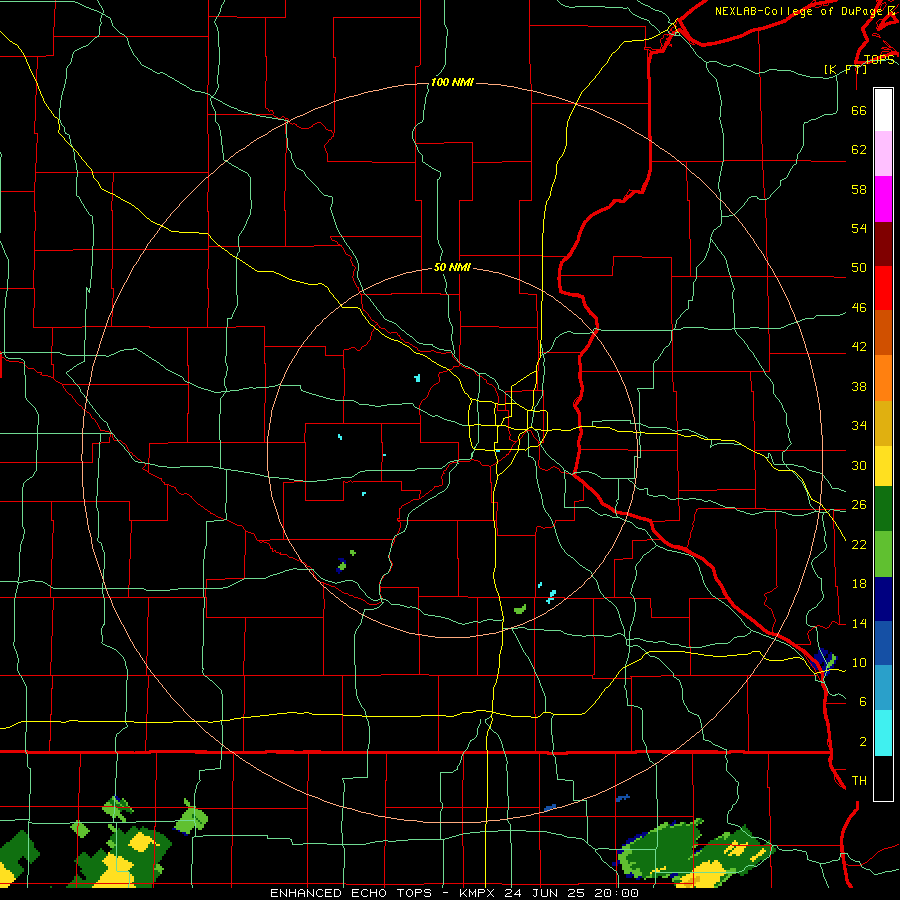
Task: Click the "ENHANCED ECHO TOPS" product title
Action: coord(350,893)
